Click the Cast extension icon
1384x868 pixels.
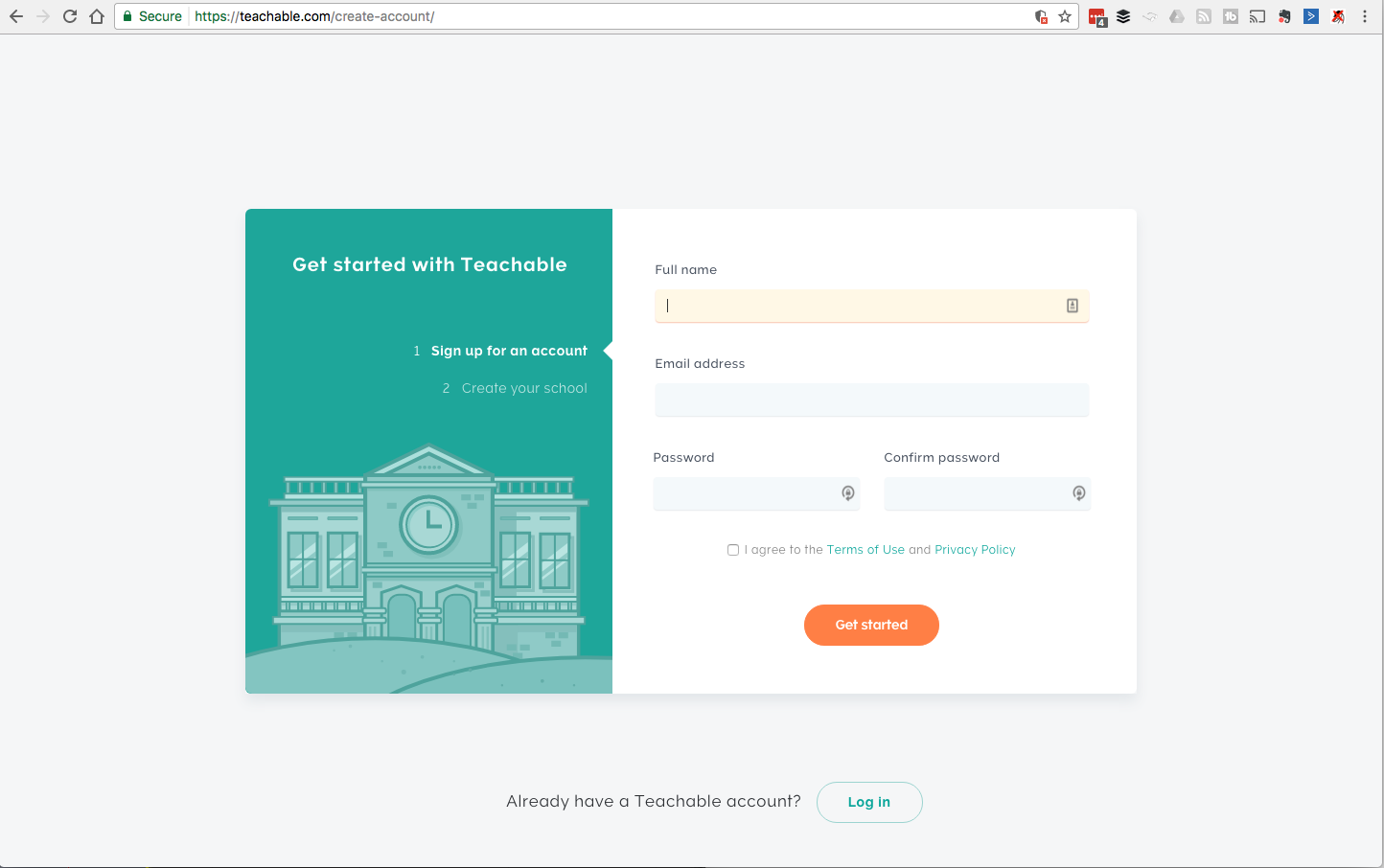click(1257, 16)
